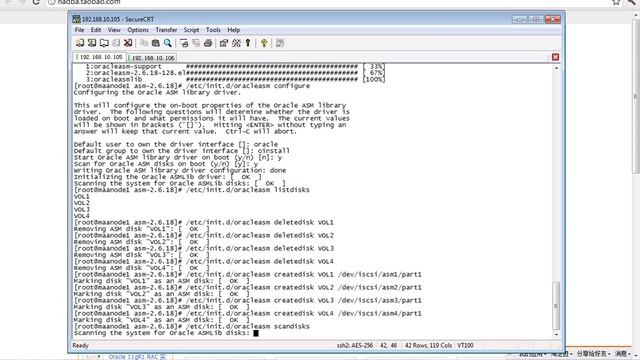The width and height of the screenshot is (640, 360).
Task: Click the oracleasm listdisks command line
Action: click(x=192, y=190)
